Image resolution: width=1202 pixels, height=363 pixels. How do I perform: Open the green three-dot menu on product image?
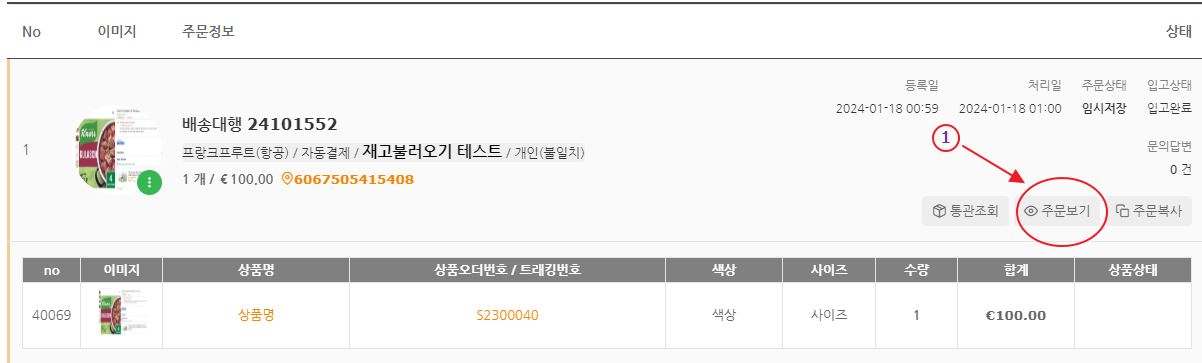pos(149,182)
